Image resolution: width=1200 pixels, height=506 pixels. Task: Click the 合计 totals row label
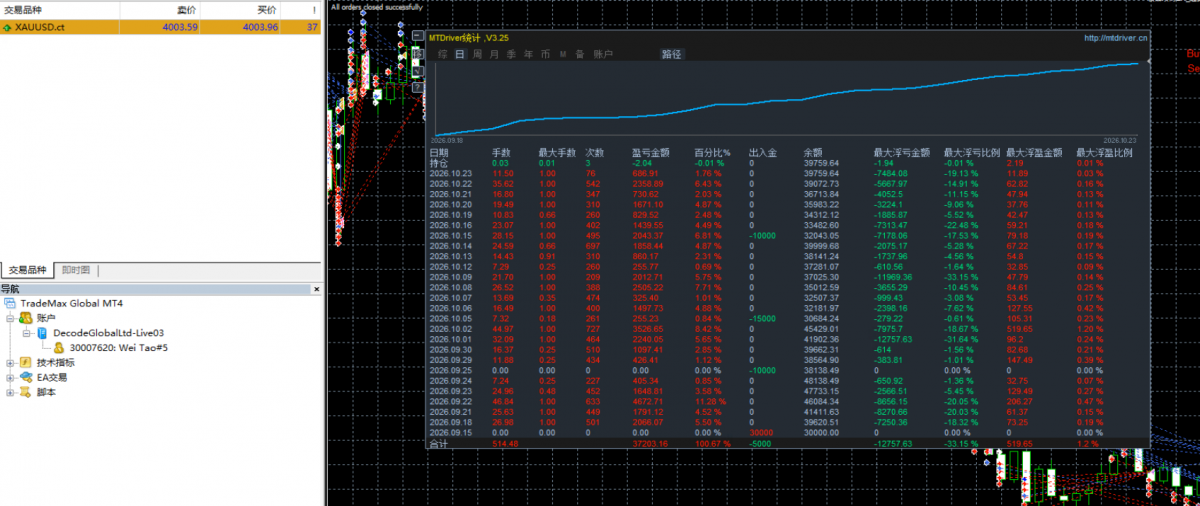point(439,443)
